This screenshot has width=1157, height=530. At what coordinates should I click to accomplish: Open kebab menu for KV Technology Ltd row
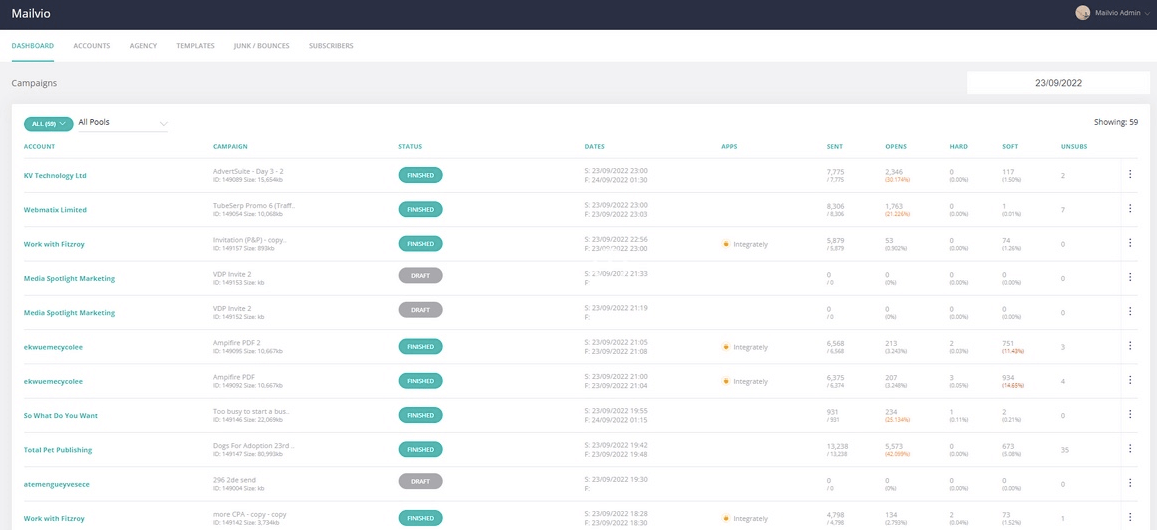coord(1130,175)
